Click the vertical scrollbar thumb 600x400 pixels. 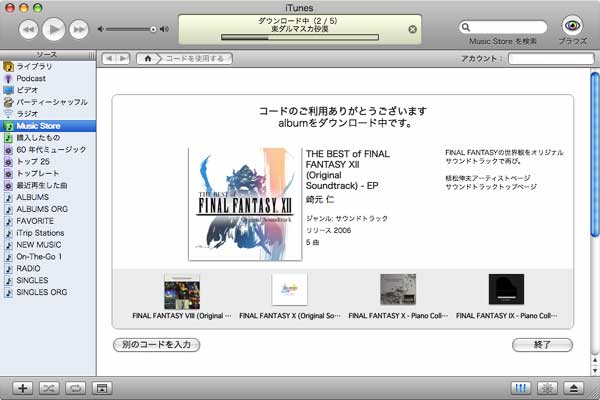click(x=595, y=154)
